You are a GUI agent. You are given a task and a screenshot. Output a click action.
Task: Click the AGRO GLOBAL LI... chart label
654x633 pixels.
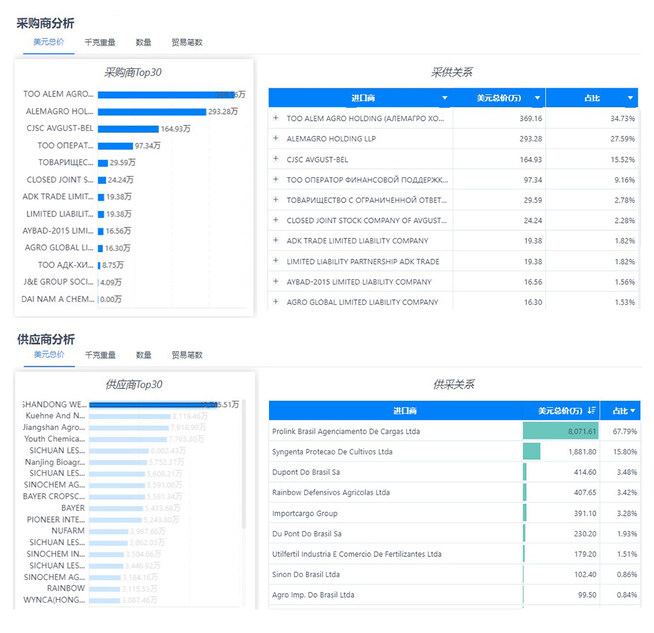(59, 248)
